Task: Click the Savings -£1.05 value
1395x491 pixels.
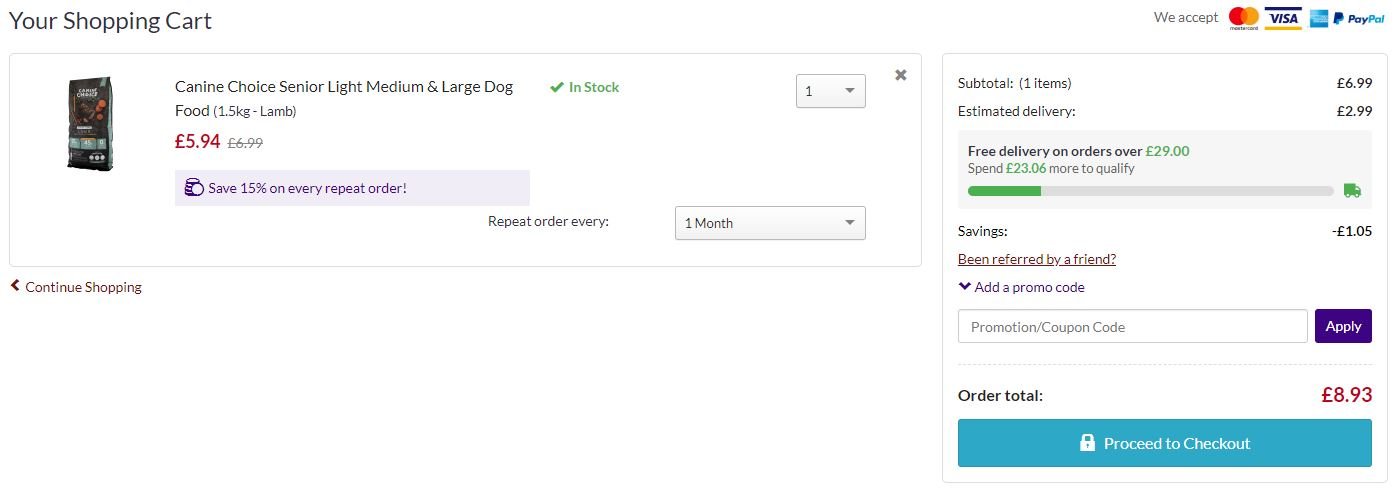Action: pos(1352,231)
